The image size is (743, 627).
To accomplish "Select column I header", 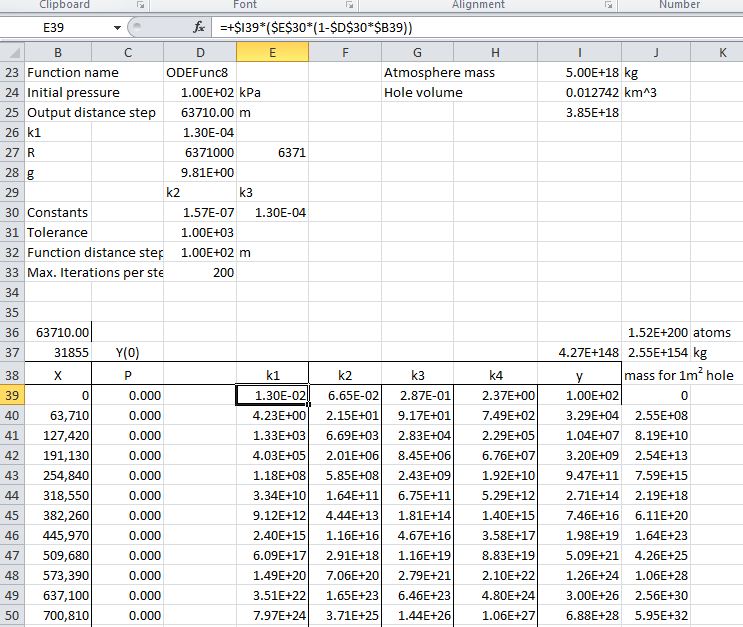I will click(x=578, y=52).
